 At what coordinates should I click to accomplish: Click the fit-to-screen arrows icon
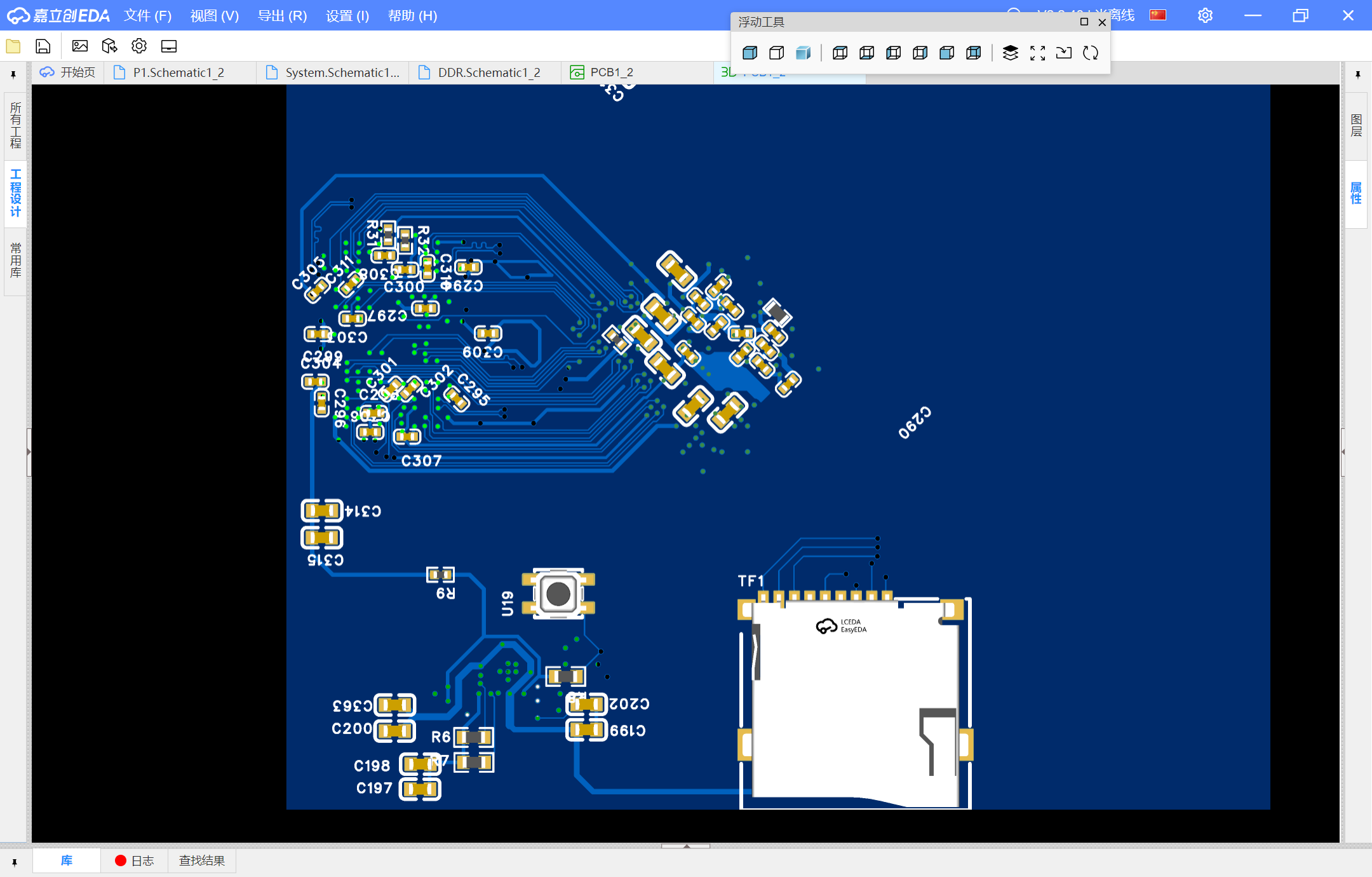(x=1037, y=53)
